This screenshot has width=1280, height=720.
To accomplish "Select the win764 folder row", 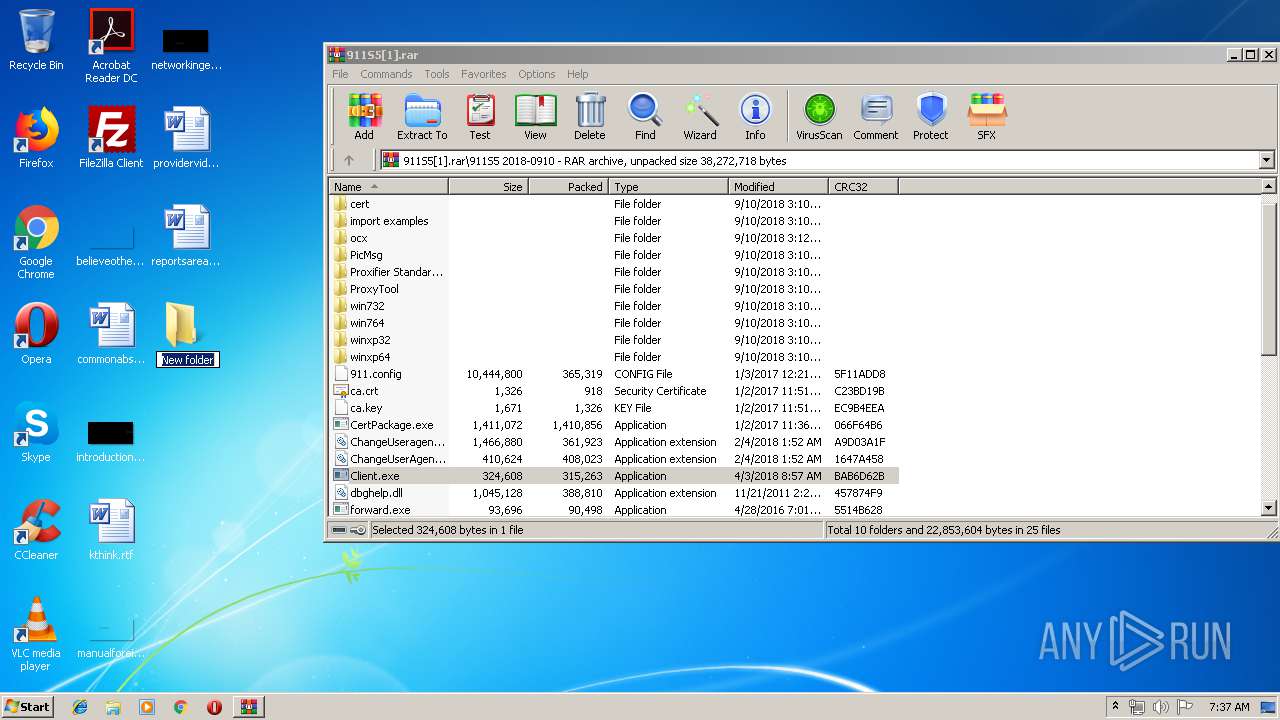I will point(613,323).
